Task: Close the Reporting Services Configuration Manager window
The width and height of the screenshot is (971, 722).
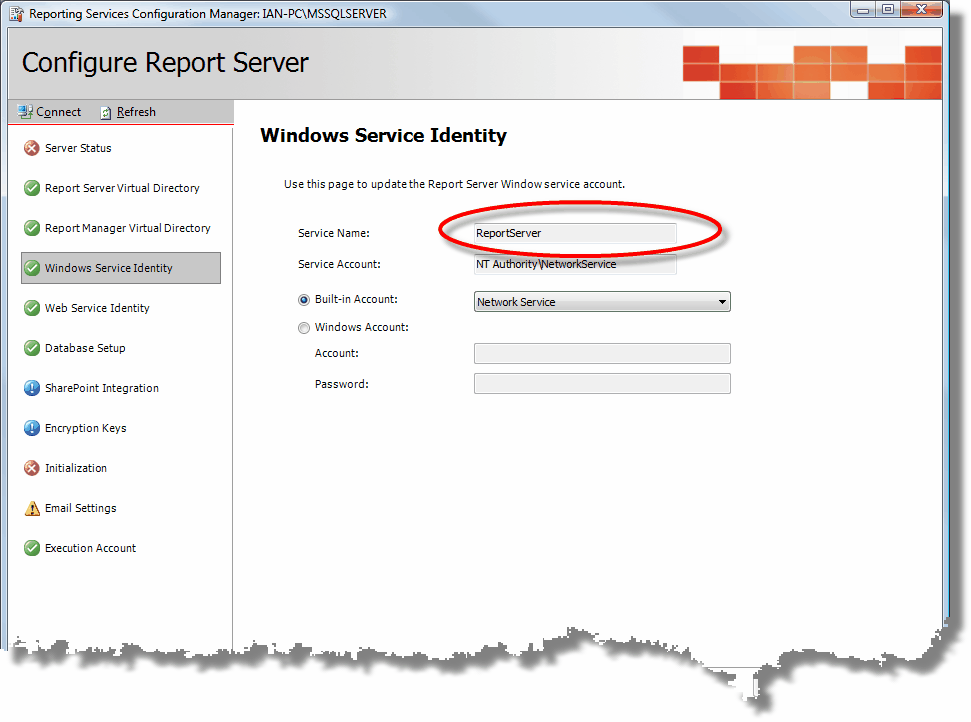Action: click(x=921, y=9)
